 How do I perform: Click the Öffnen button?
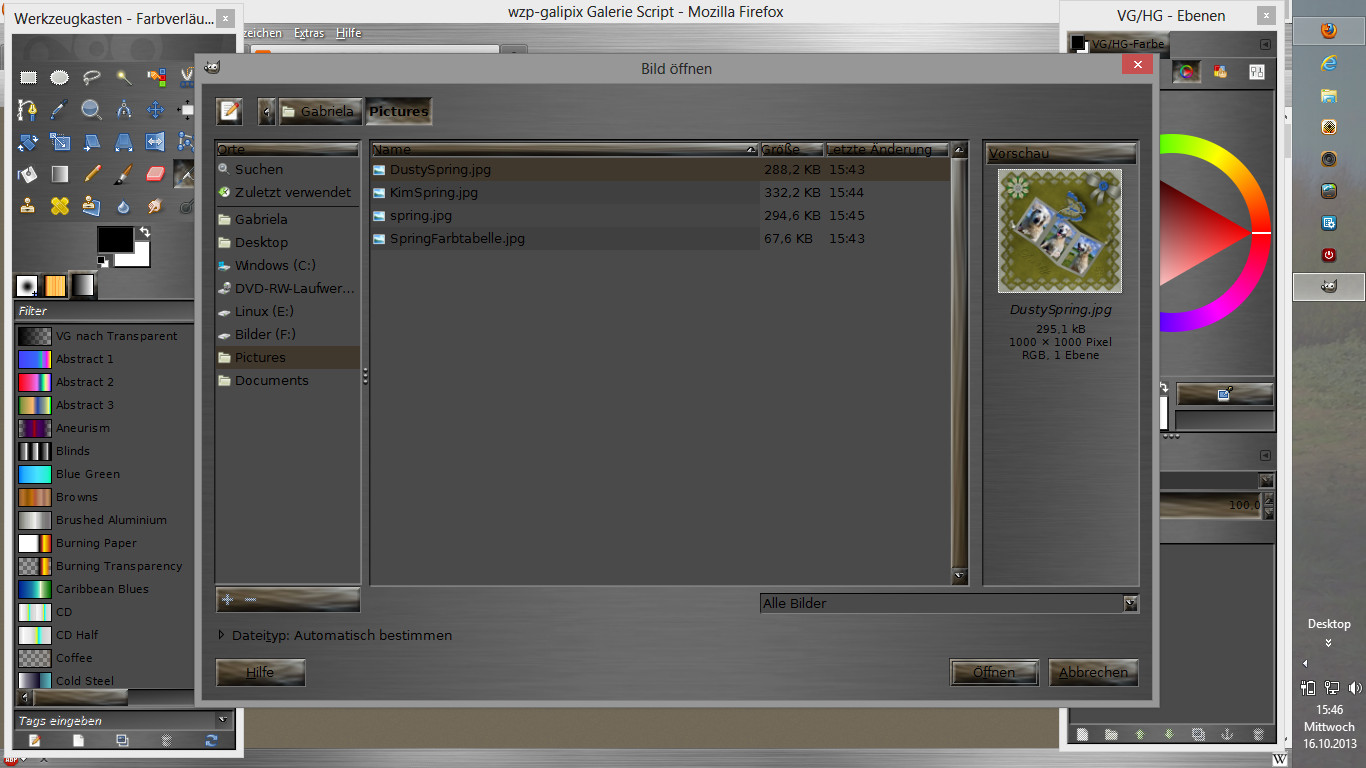(x=994, y=673)
